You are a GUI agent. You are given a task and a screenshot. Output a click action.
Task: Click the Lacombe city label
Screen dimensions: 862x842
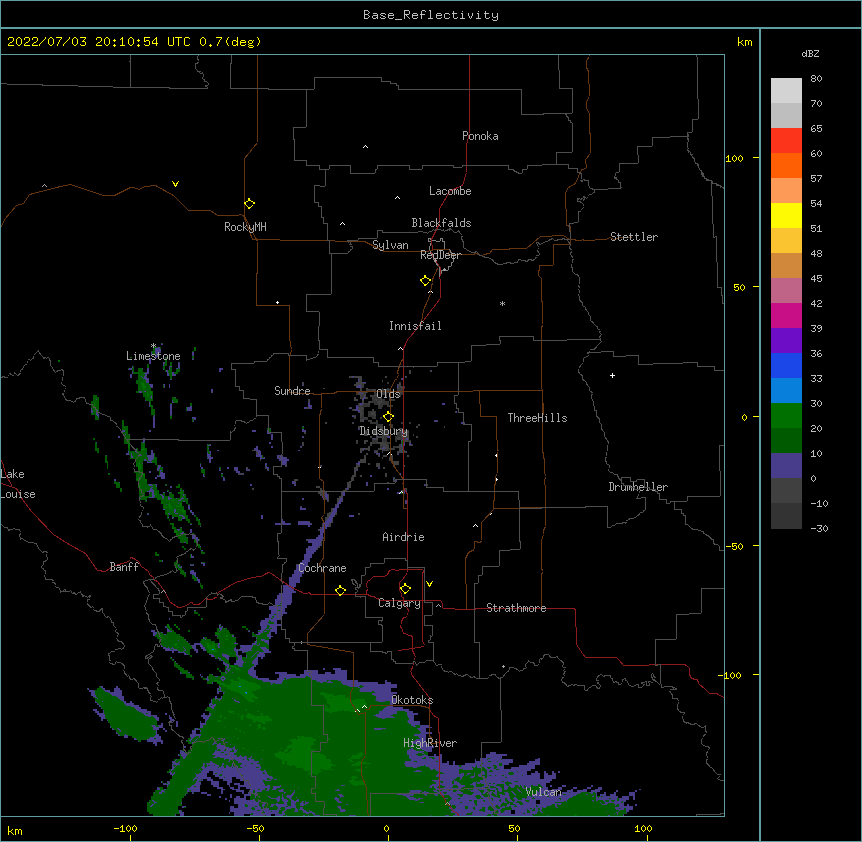450,191
